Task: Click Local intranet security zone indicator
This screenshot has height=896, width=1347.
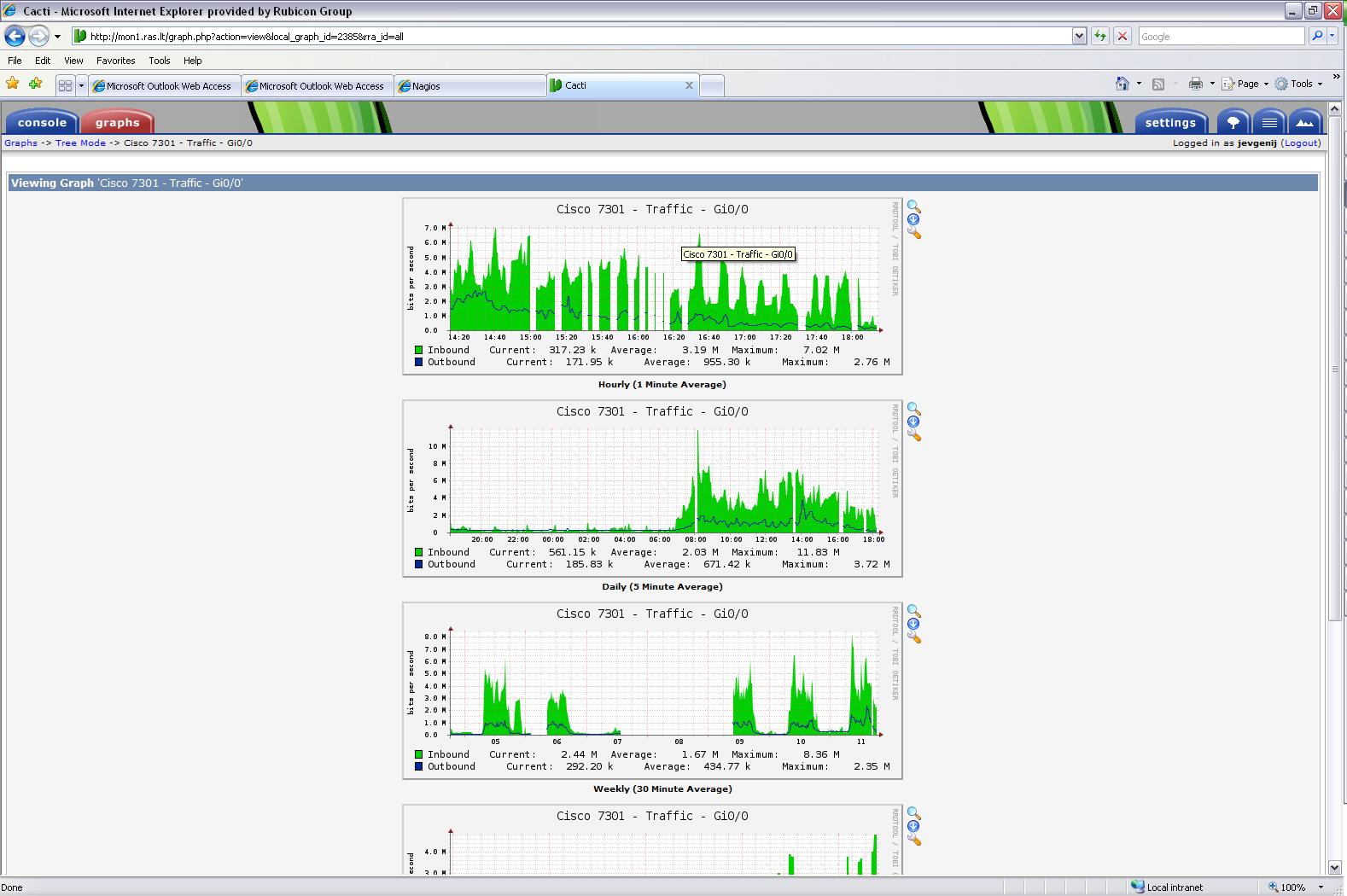Action: [1167, 887]
